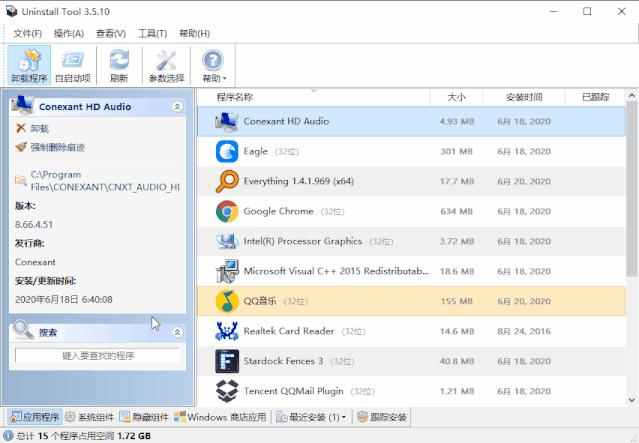Open the 工具(T) menu
The height and width of the screenshot is (443, 639).
pyautogui.click(x=152, y=33)
